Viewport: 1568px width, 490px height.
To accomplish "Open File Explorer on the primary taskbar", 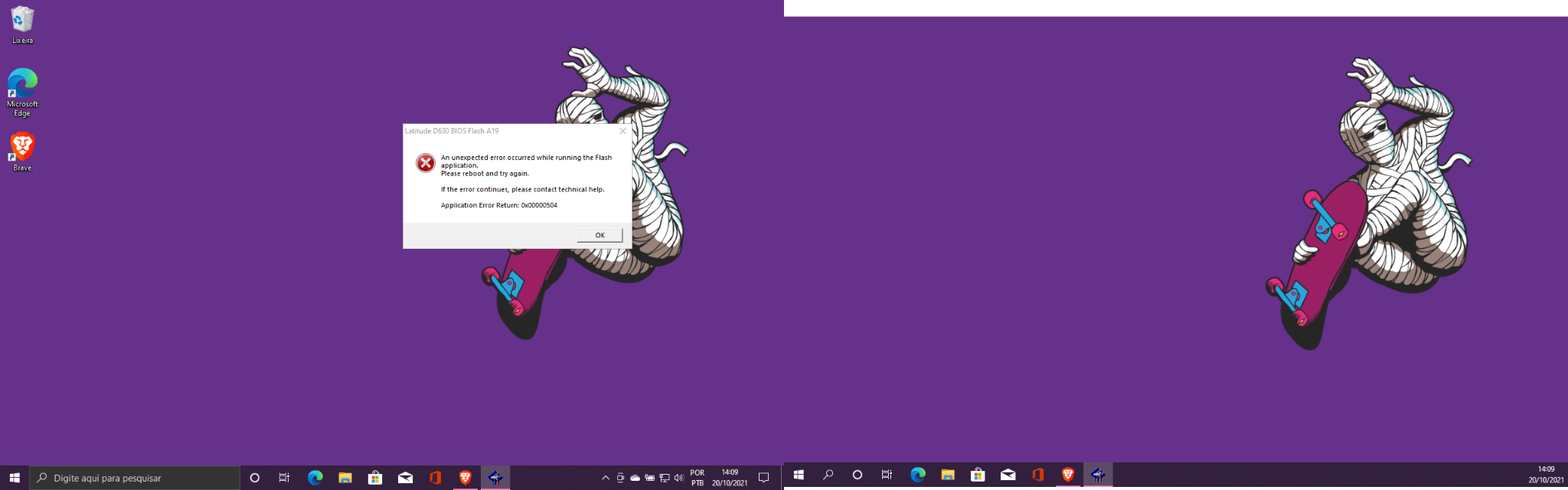I will pyautogui.click(x=345, y=478).
